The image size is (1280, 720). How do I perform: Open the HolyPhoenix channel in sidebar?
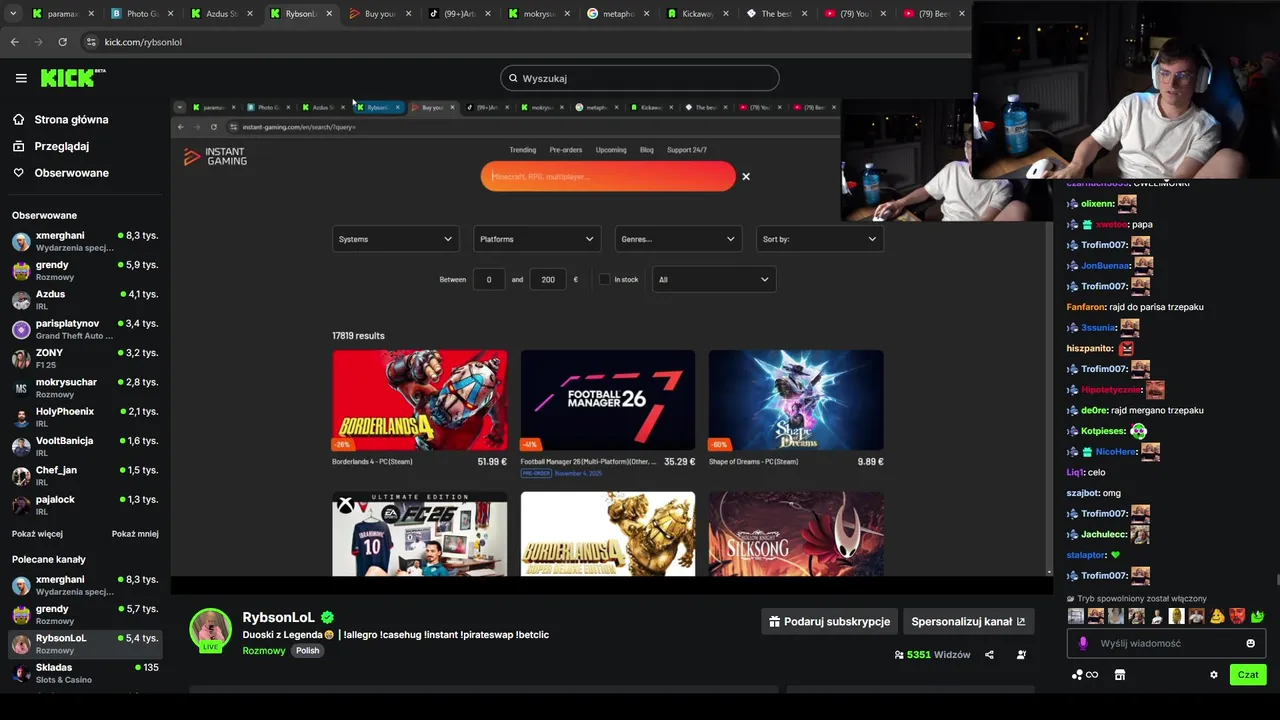click(85, 417)
